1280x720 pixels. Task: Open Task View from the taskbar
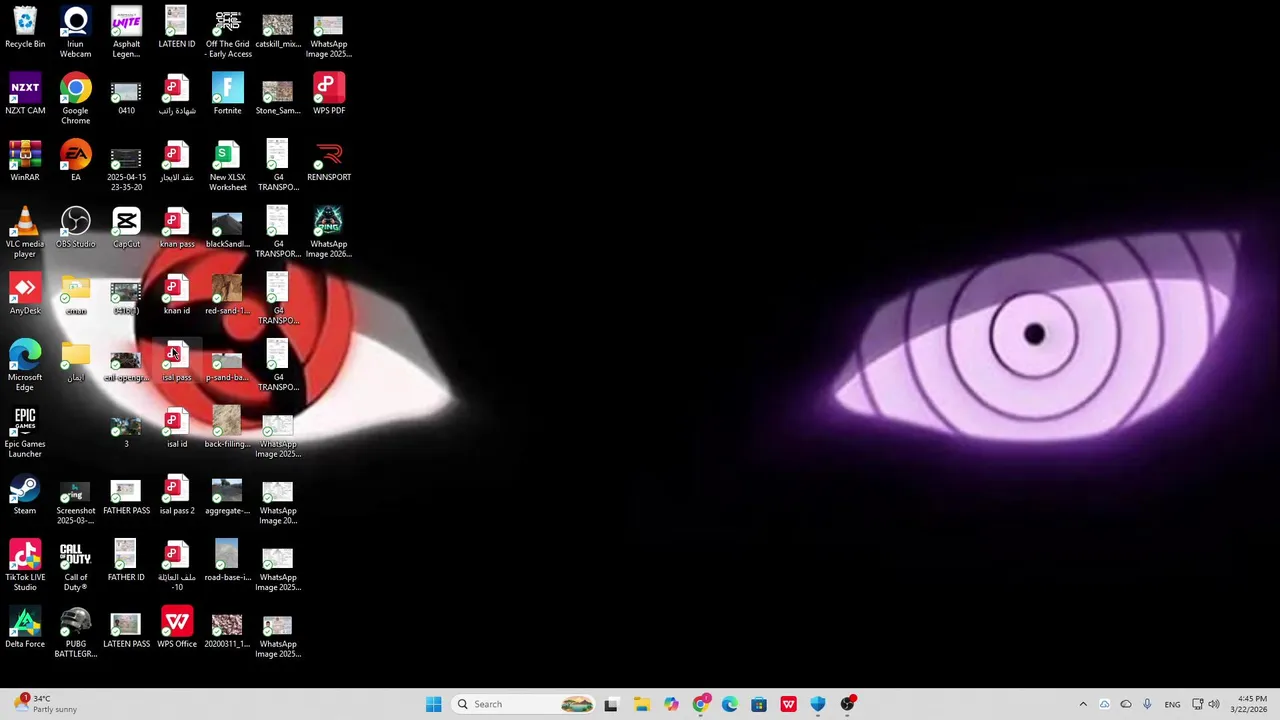coord(611,704)
